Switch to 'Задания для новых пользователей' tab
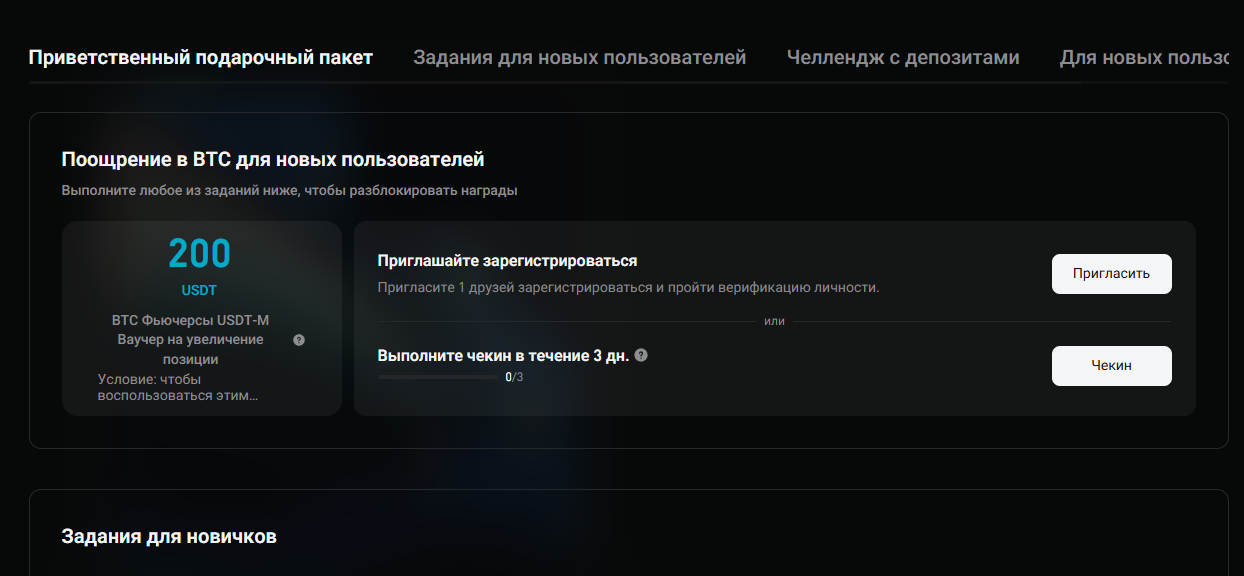This screenshot has width=1244, height=576. click(x=580, y=57)
